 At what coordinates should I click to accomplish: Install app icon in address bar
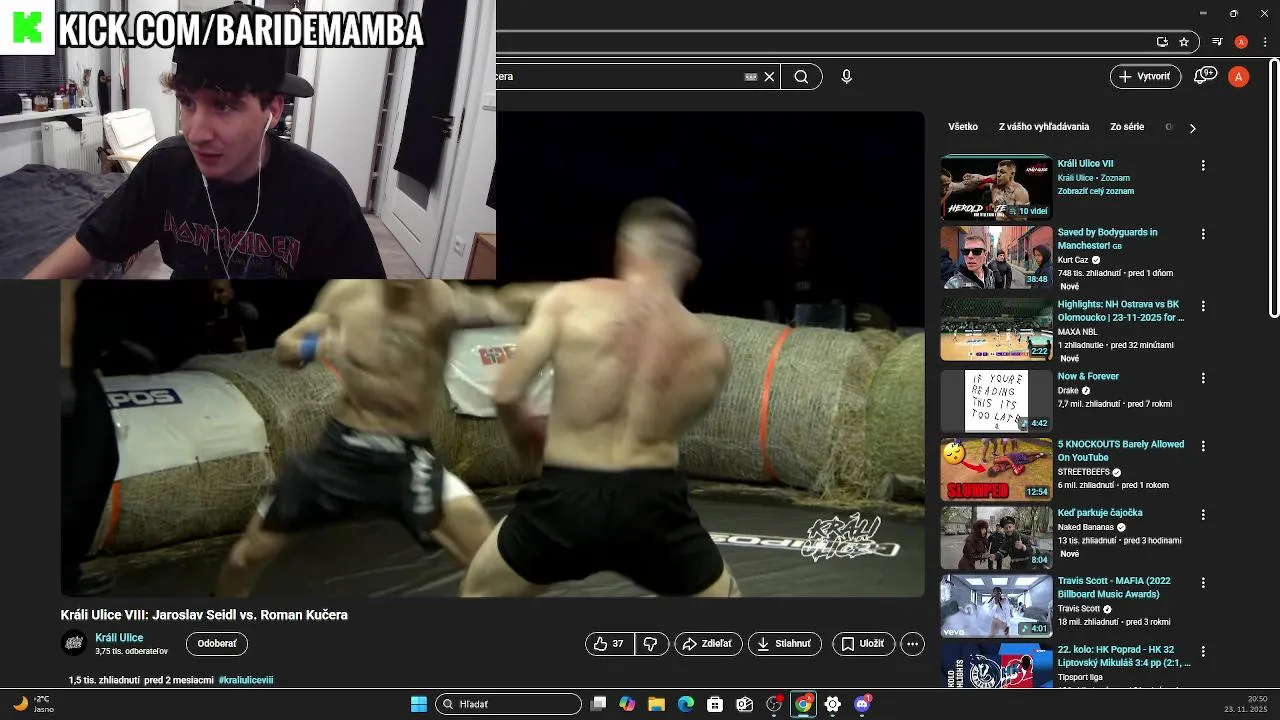click(x=1162, y=42)
